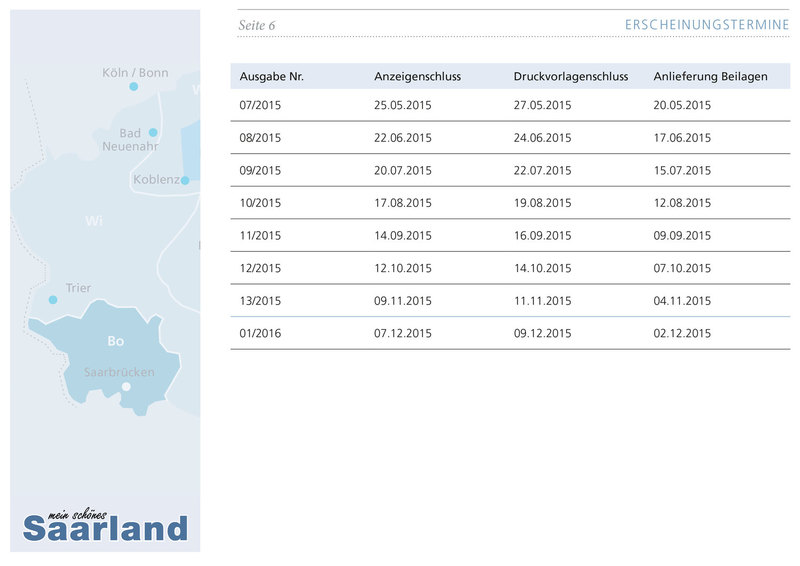
Task: Click the 'Druckvorlagenschluss' column header
Action: (570, 77)
